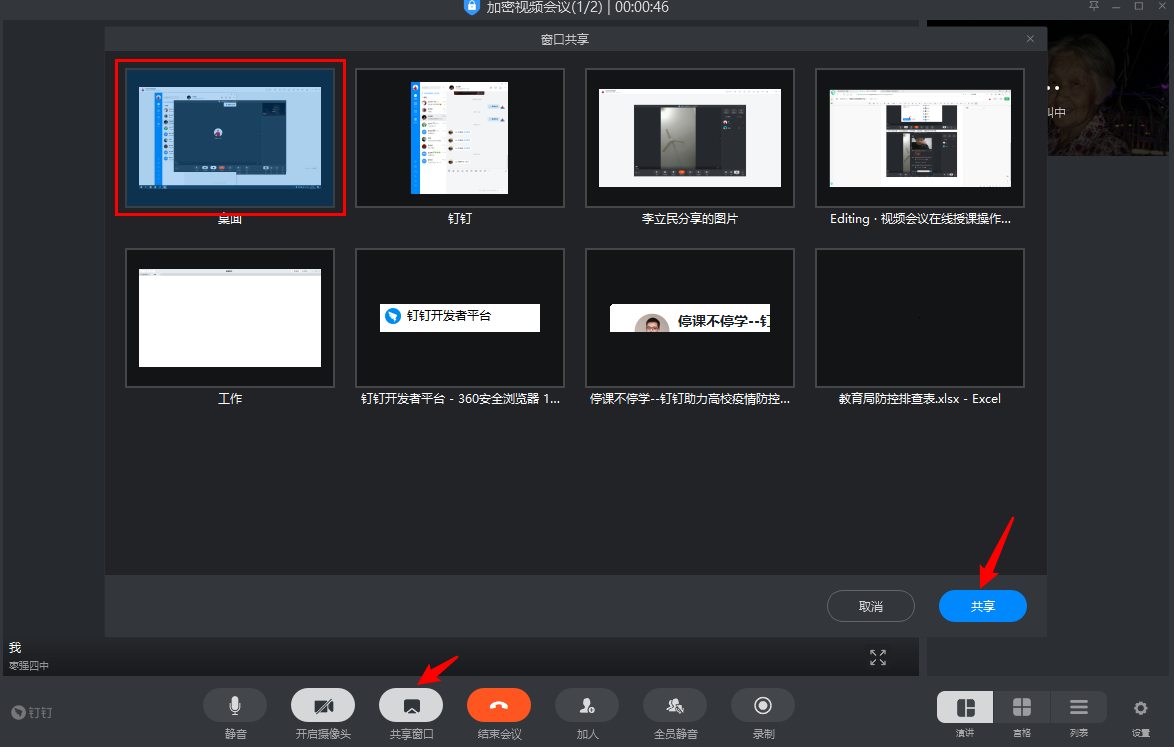Click 取消 cancel button

[x=871, y=606]
